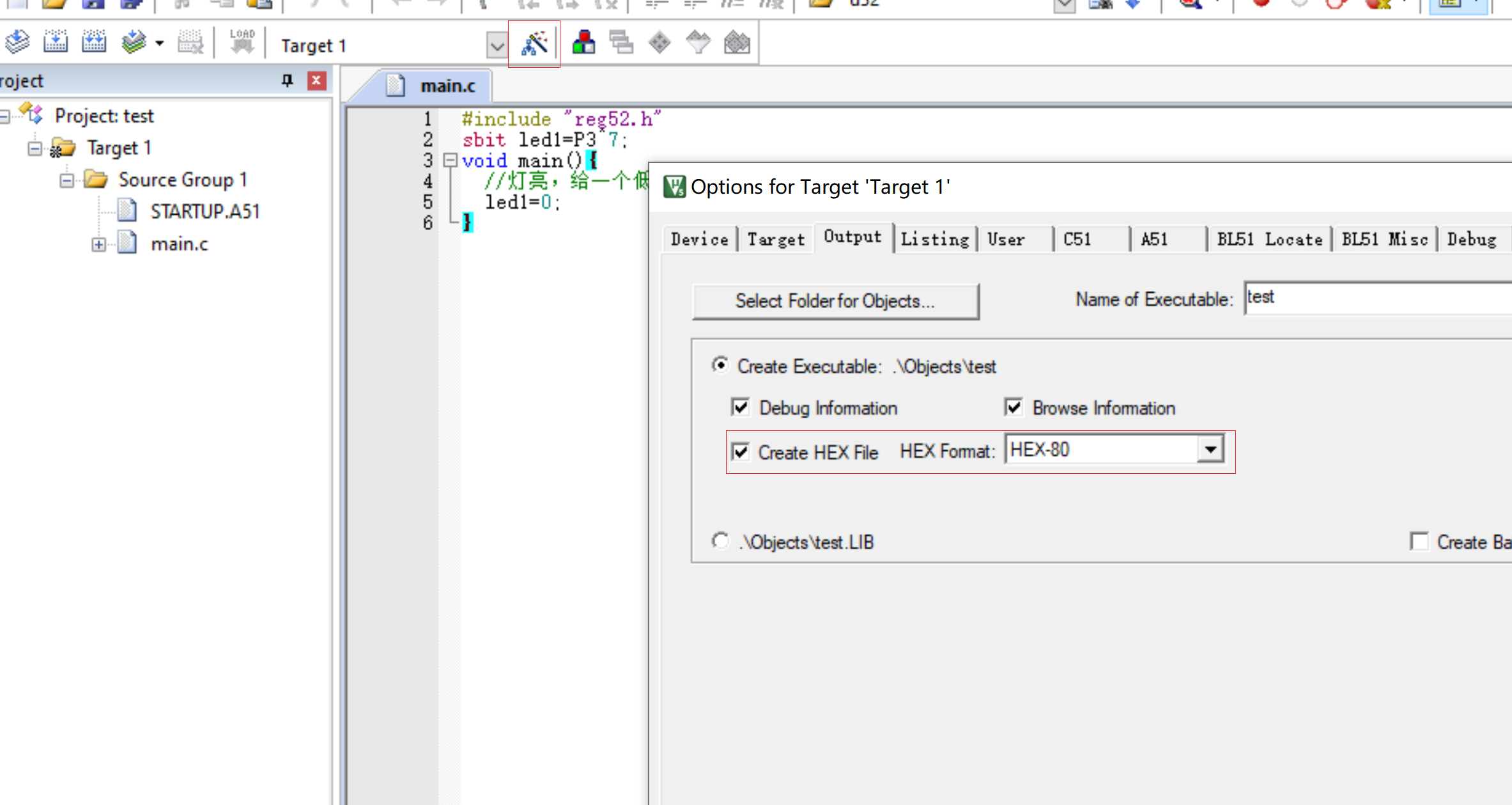
Task: Switch to the Debug tab
Action: coord(1471,240)
